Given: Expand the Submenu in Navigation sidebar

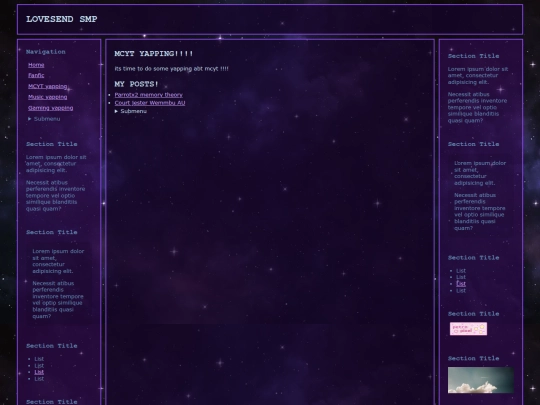Looking at the screenshot, I should [44, 119].
